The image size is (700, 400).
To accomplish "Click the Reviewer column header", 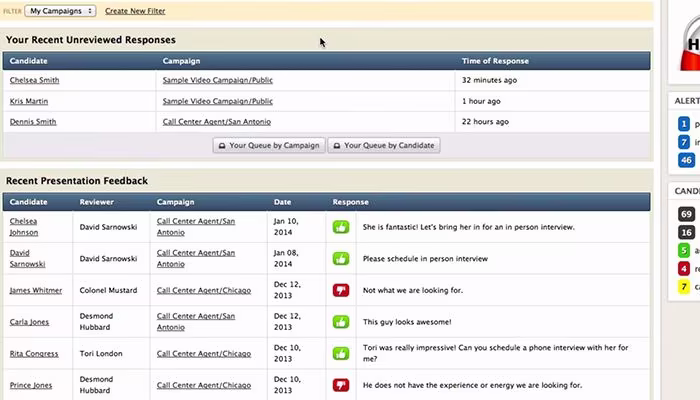I will pyautogui.click(x=96, y=202).
